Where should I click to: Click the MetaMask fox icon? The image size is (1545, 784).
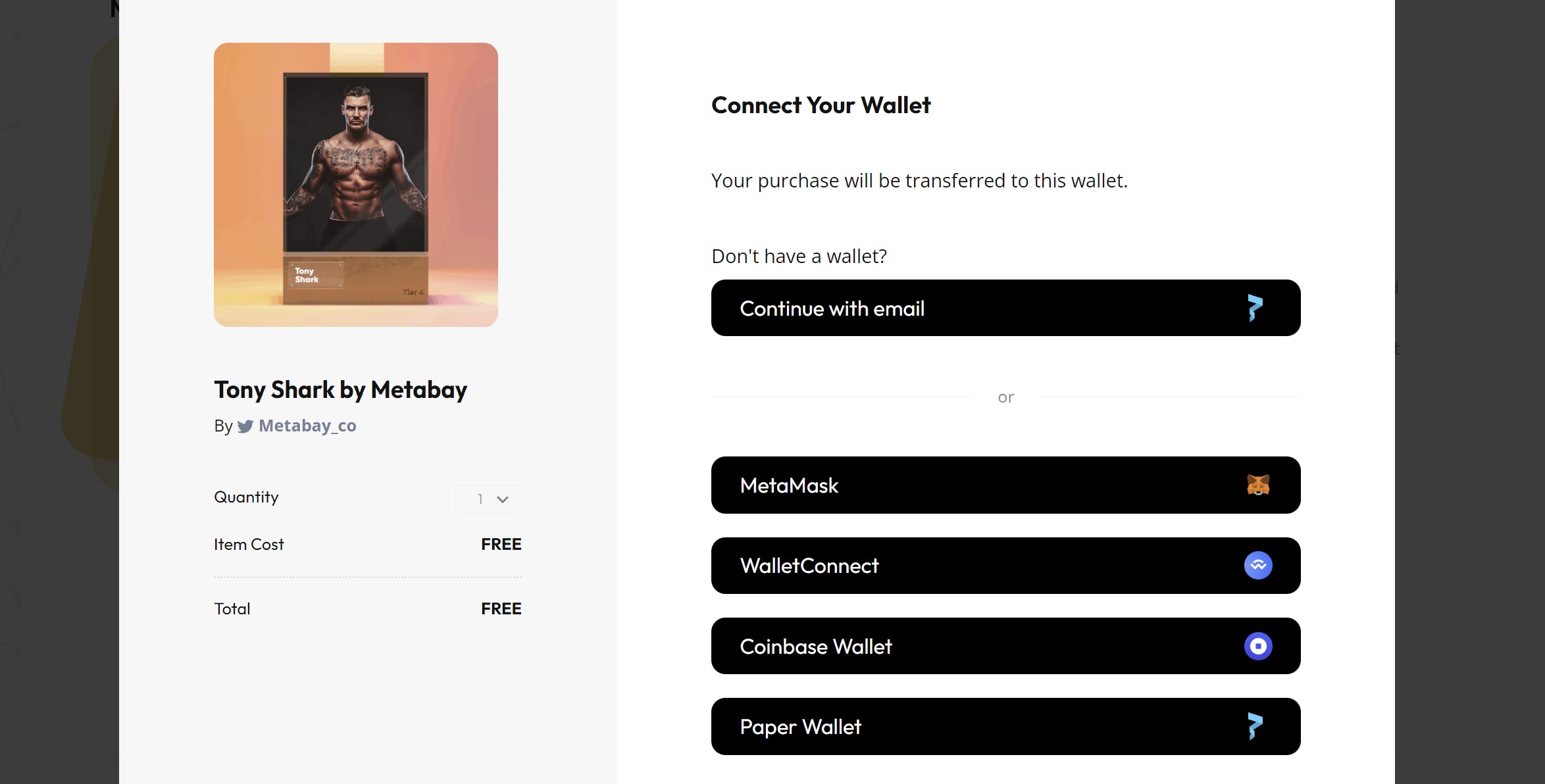click(1258, 485)
